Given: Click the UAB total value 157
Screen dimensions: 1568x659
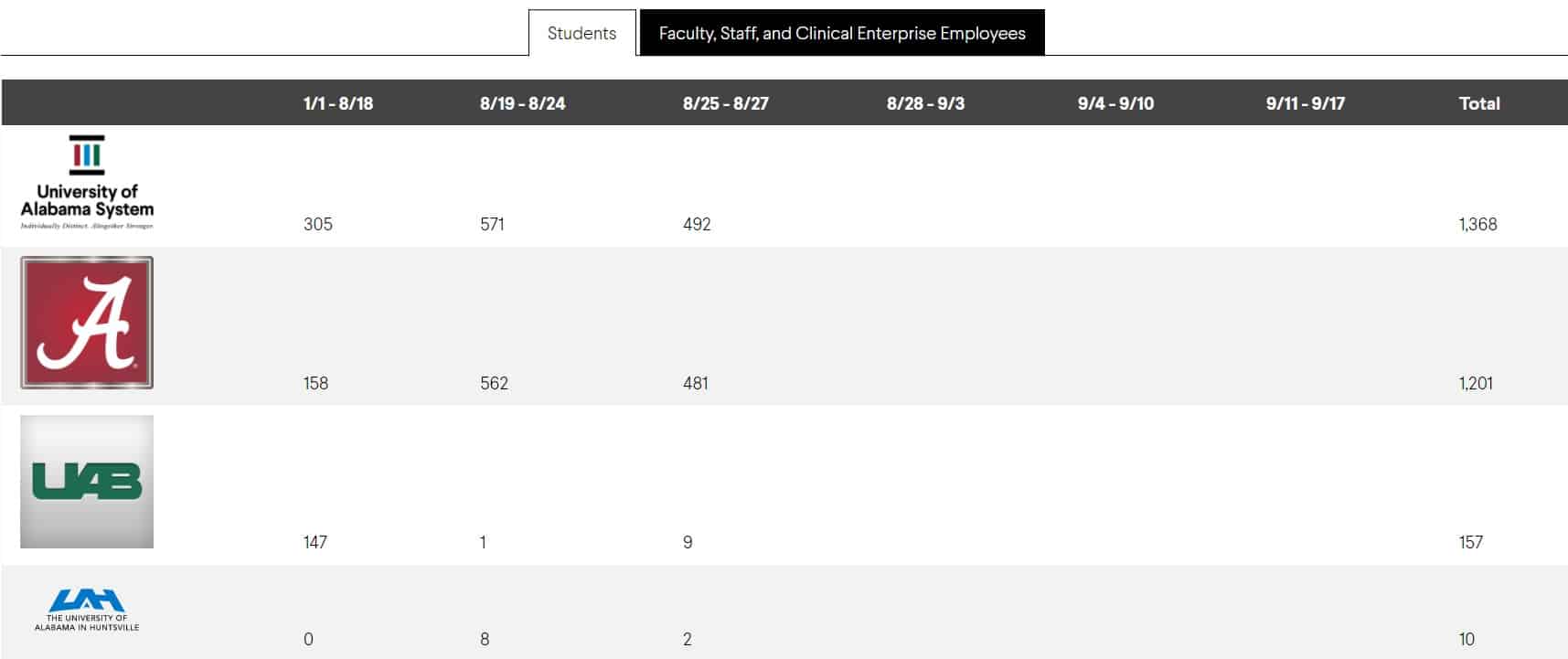Looking at the screenshot, I should (x=1470, y=542).
